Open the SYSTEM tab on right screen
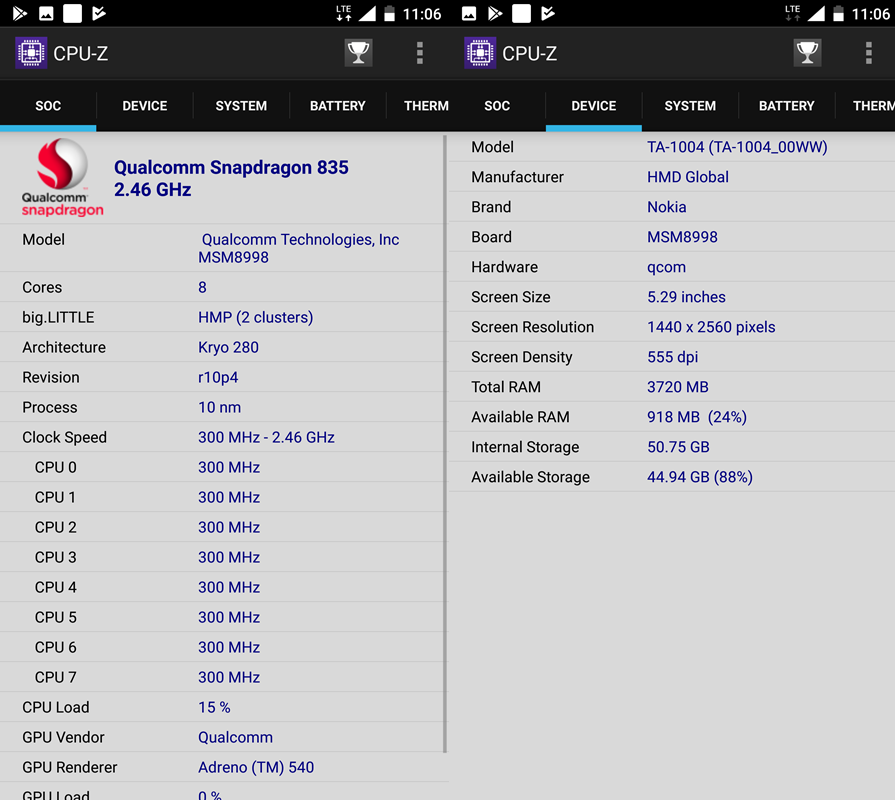Image resolution: width=895 pixels, height=800 pixels. click(x=690, y=106)
